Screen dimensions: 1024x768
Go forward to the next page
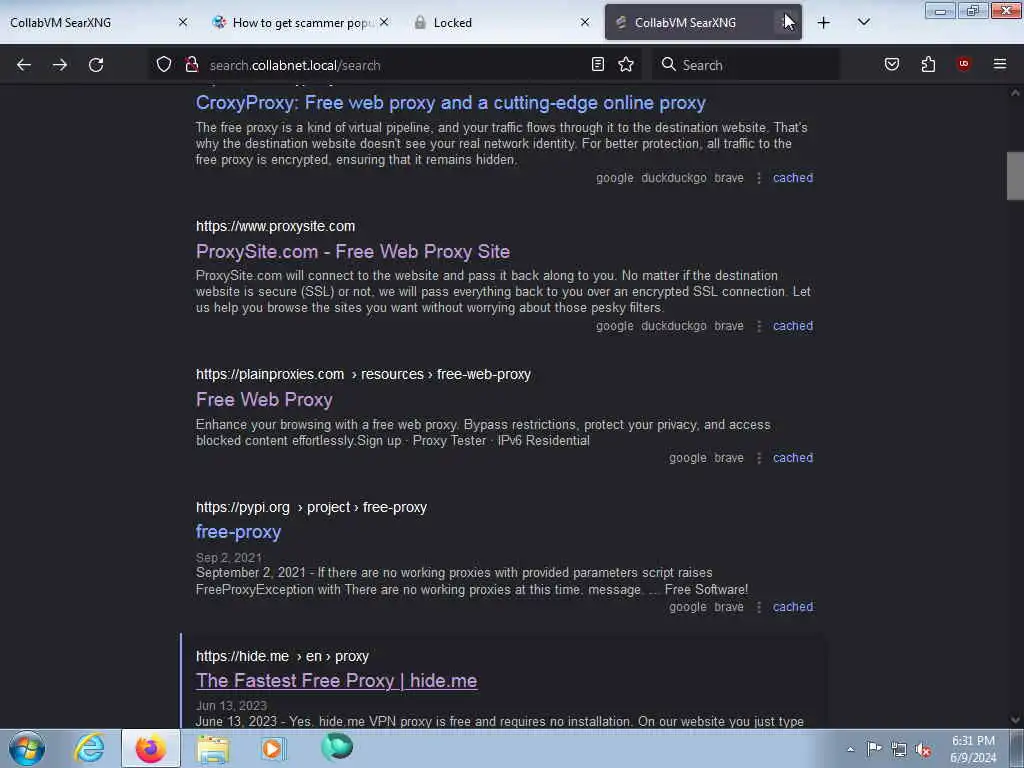59,65
